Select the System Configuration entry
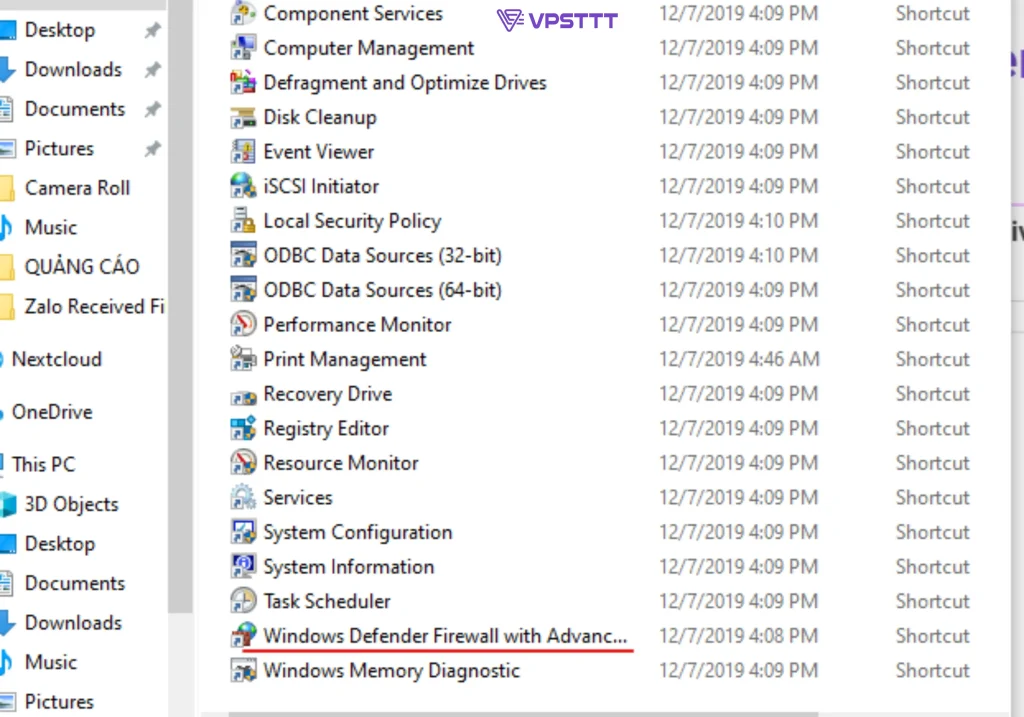This screenshot has height=717, width=1024. coord(357,532)
